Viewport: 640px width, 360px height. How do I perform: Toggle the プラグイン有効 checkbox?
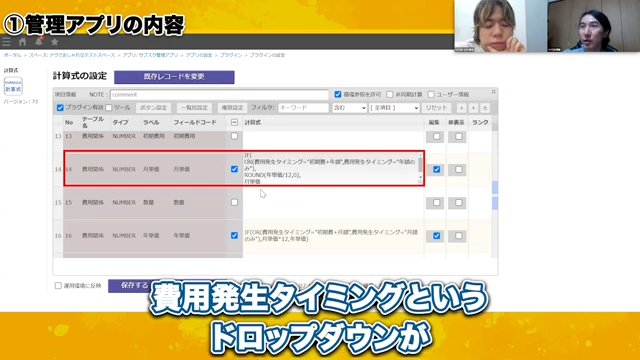(x=60, y=108)
